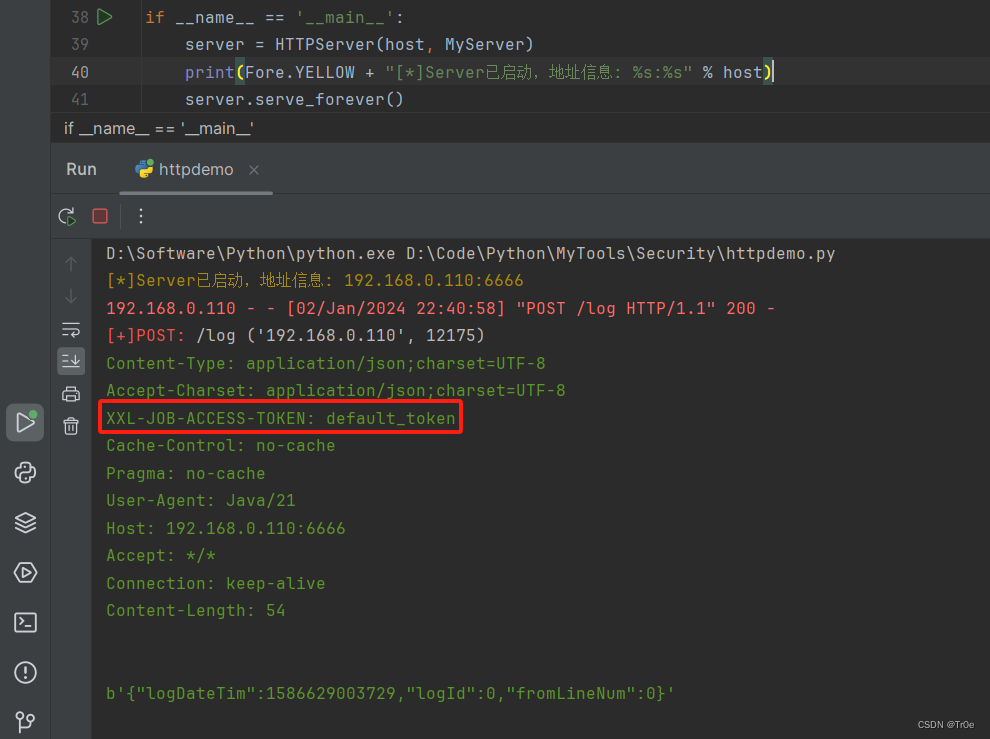Open the more actions three-dot menu
The image size is (990, 739).
pyautogui.click(x=141, y=216)
